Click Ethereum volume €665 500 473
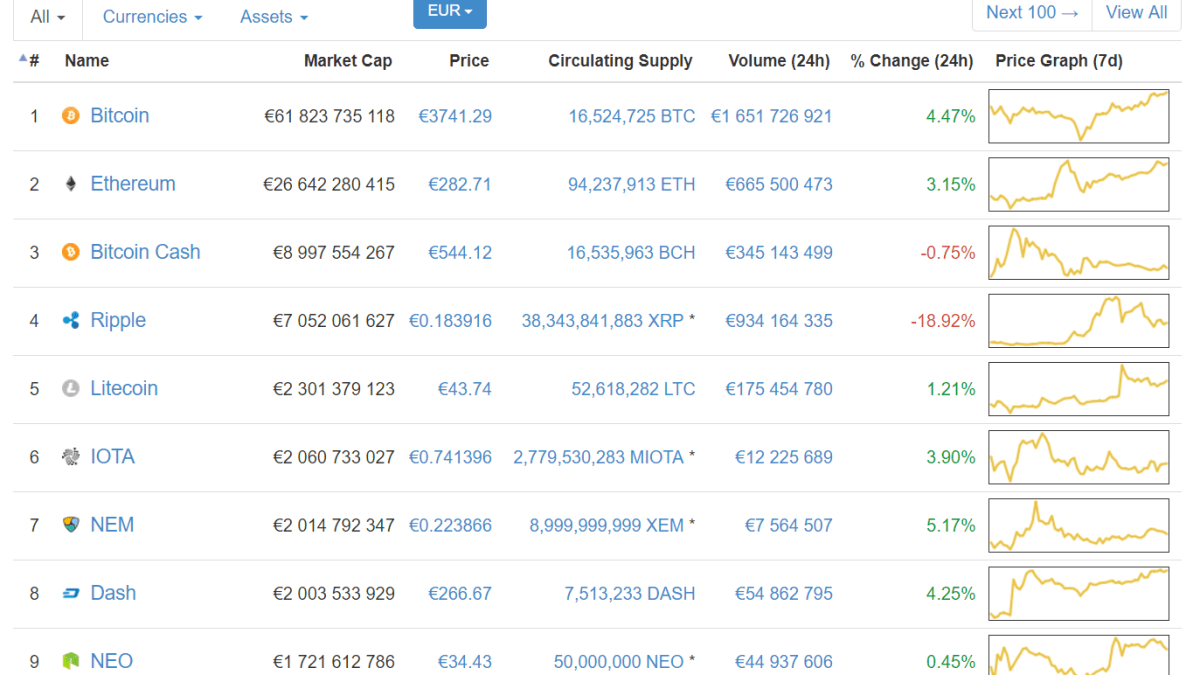The image size is (1200, 675). point(779,184)
